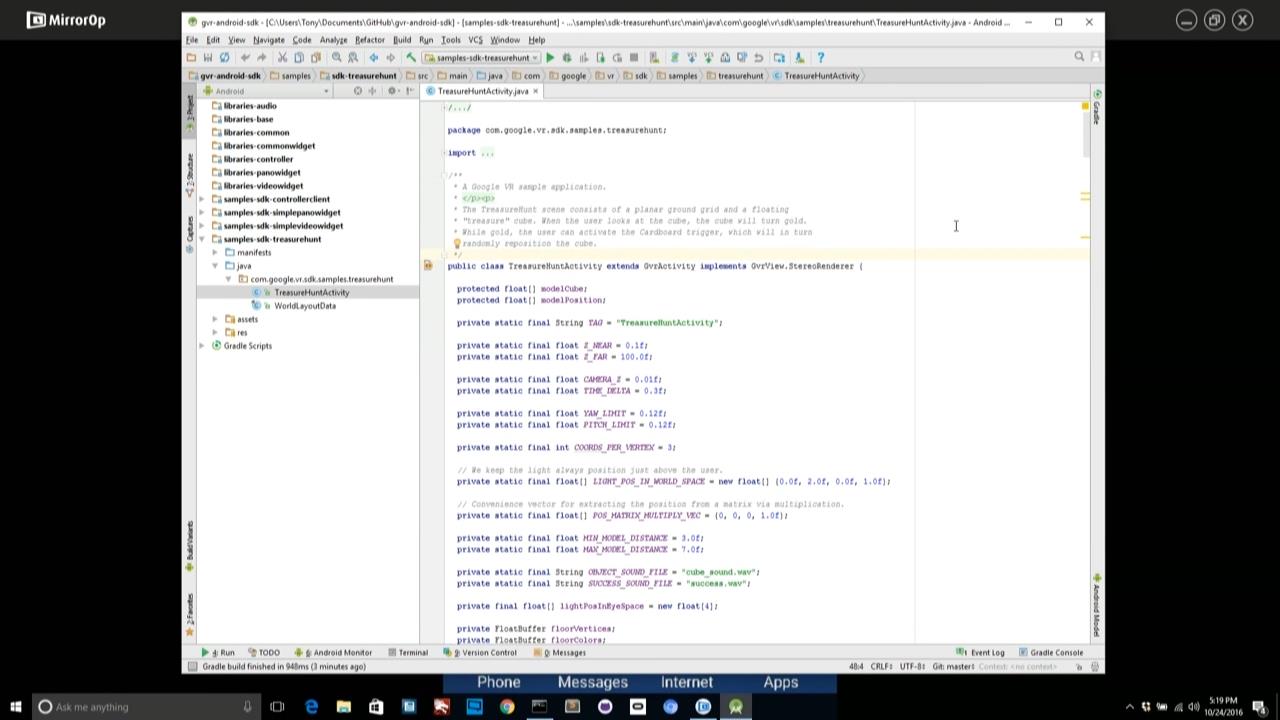Click the Make Project hammer icon
Image resolution: width=1280 pixels, height=720 pixels.
click(x=411, y=57)
